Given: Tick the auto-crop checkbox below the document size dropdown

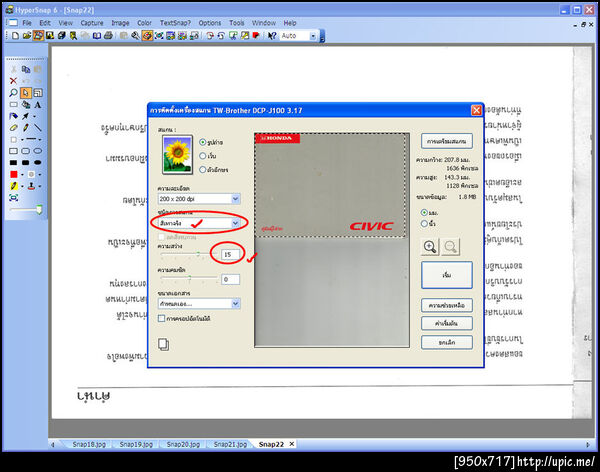Looking at the screenshot, I should click(161, 318).
